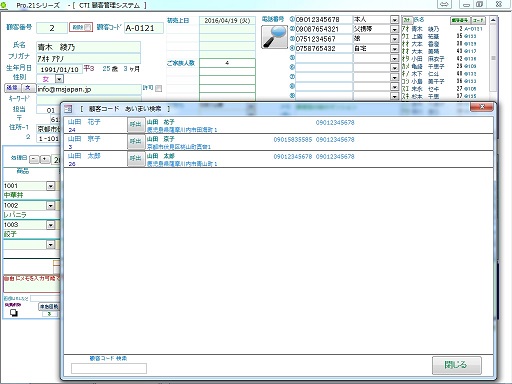Click the red-bordered memo field

[x=32, y=284]
